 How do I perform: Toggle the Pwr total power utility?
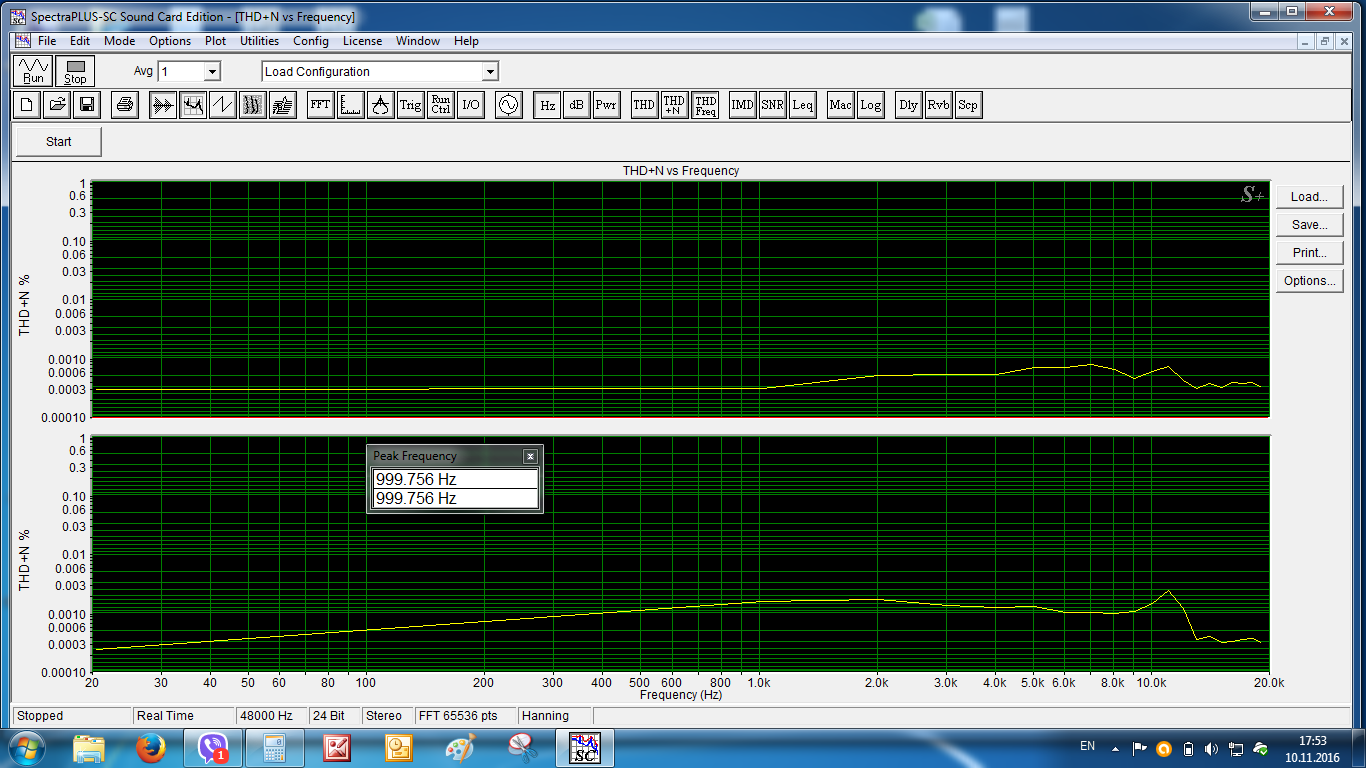point(607,104)
